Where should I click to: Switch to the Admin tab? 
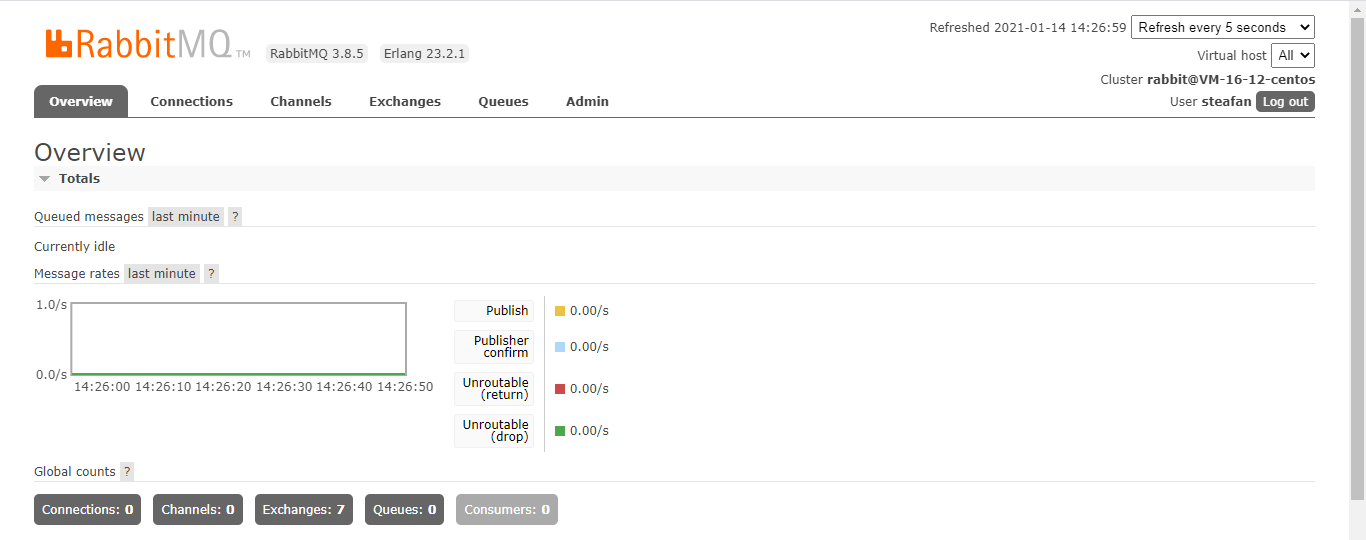coord(587,101)
